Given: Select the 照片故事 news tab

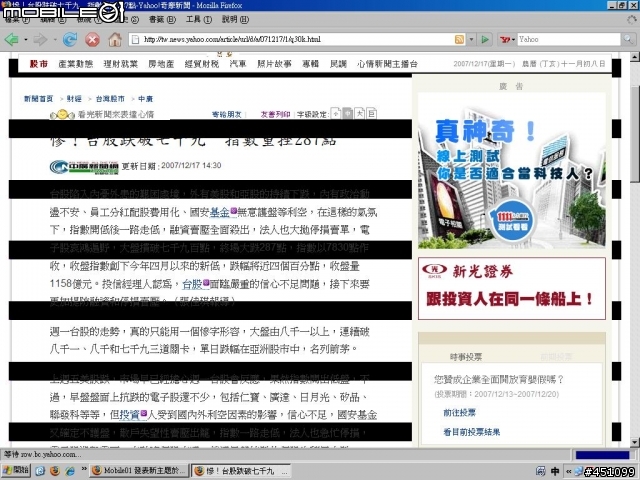Looking at the screenshot, I should 274,64.
